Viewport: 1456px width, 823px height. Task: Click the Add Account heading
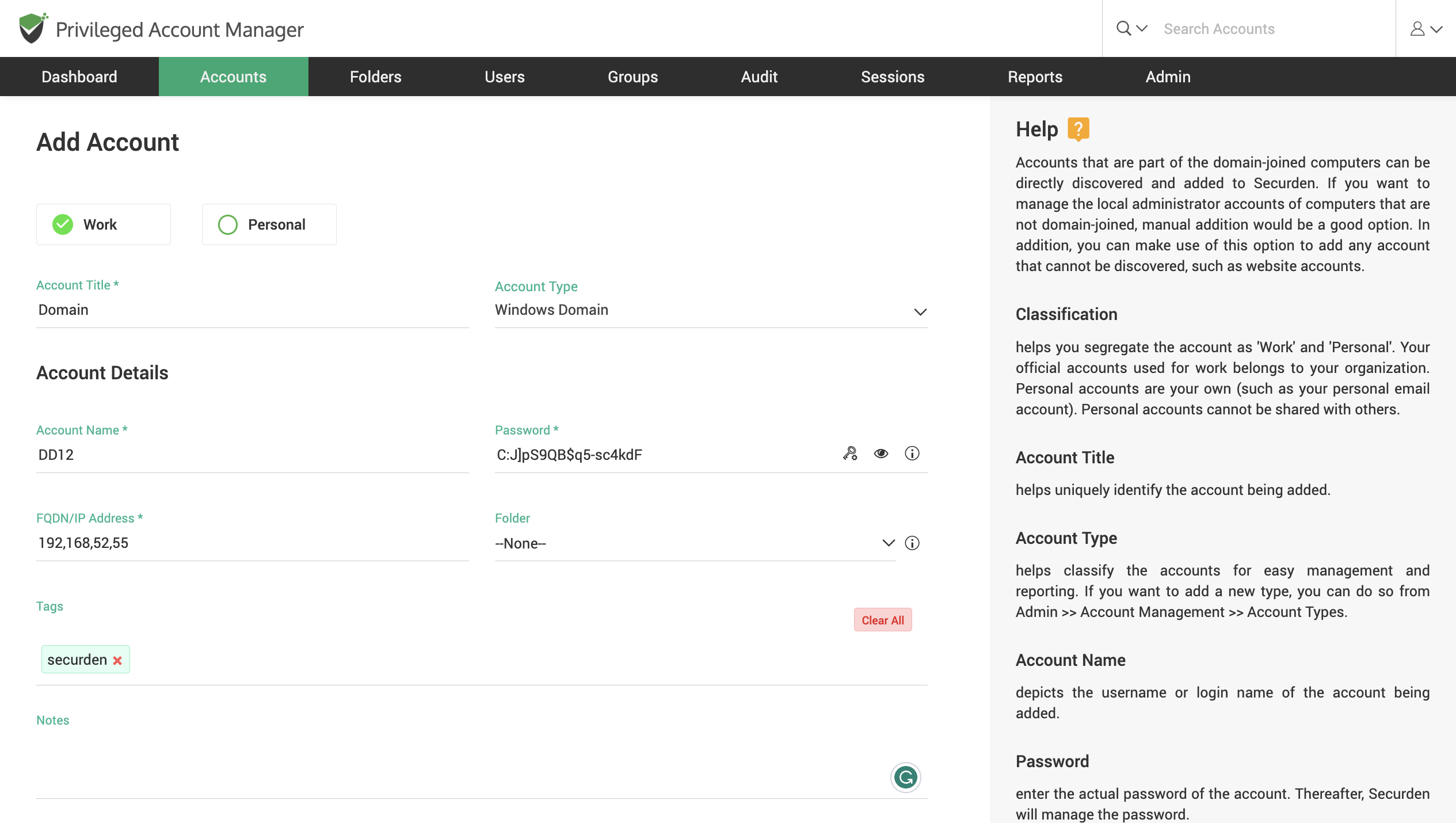tap(108, 142)
